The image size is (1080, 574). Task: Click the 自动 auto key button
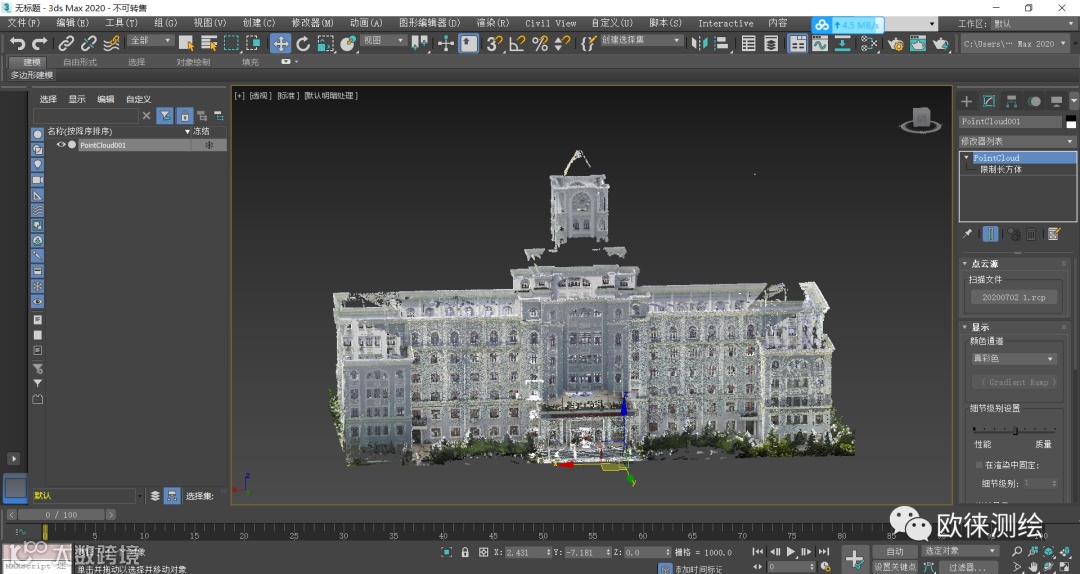point(894,551)
